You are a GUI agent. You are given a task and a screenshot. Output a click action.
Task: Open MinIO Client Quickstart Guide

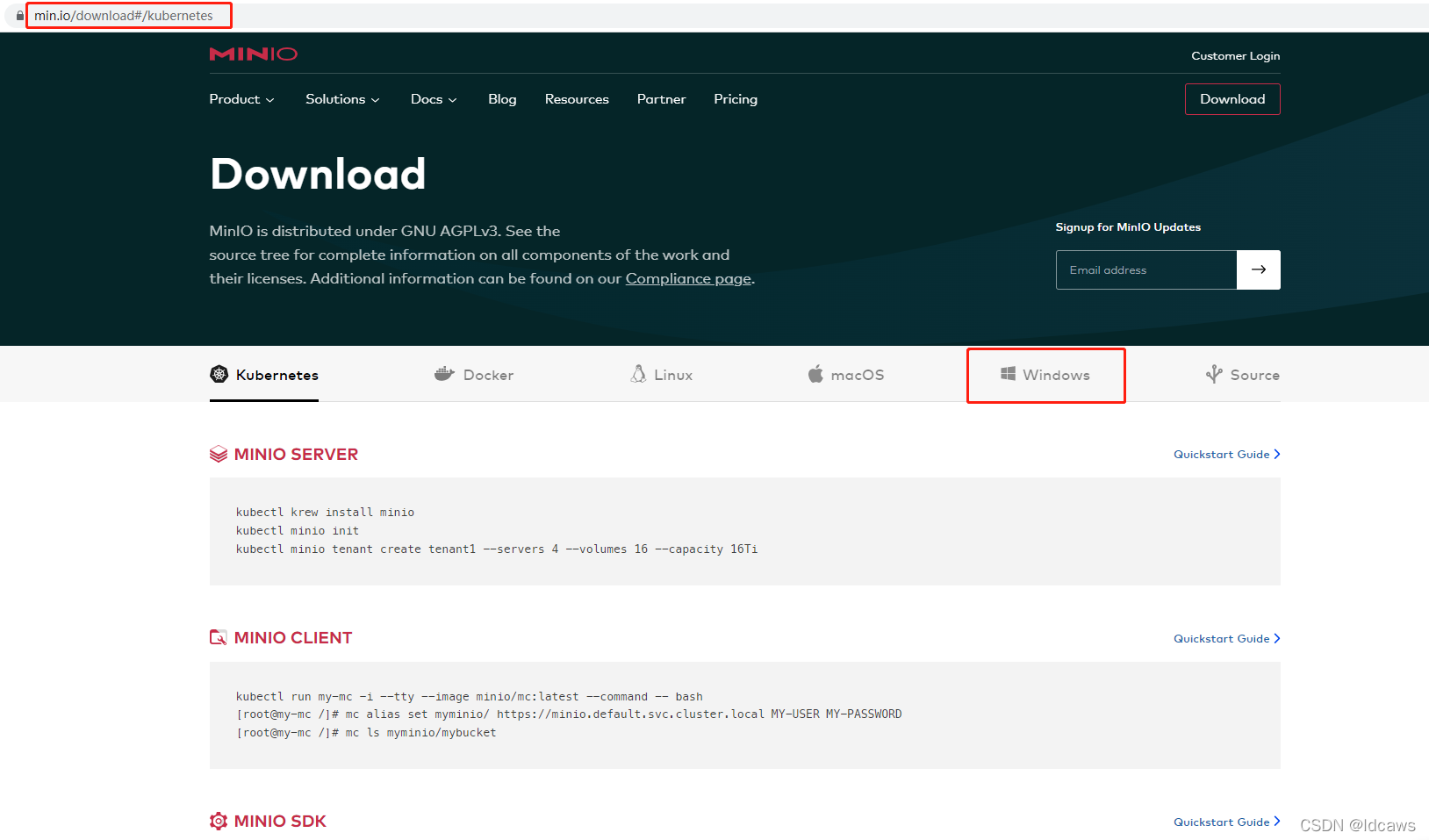(1227, 638)
